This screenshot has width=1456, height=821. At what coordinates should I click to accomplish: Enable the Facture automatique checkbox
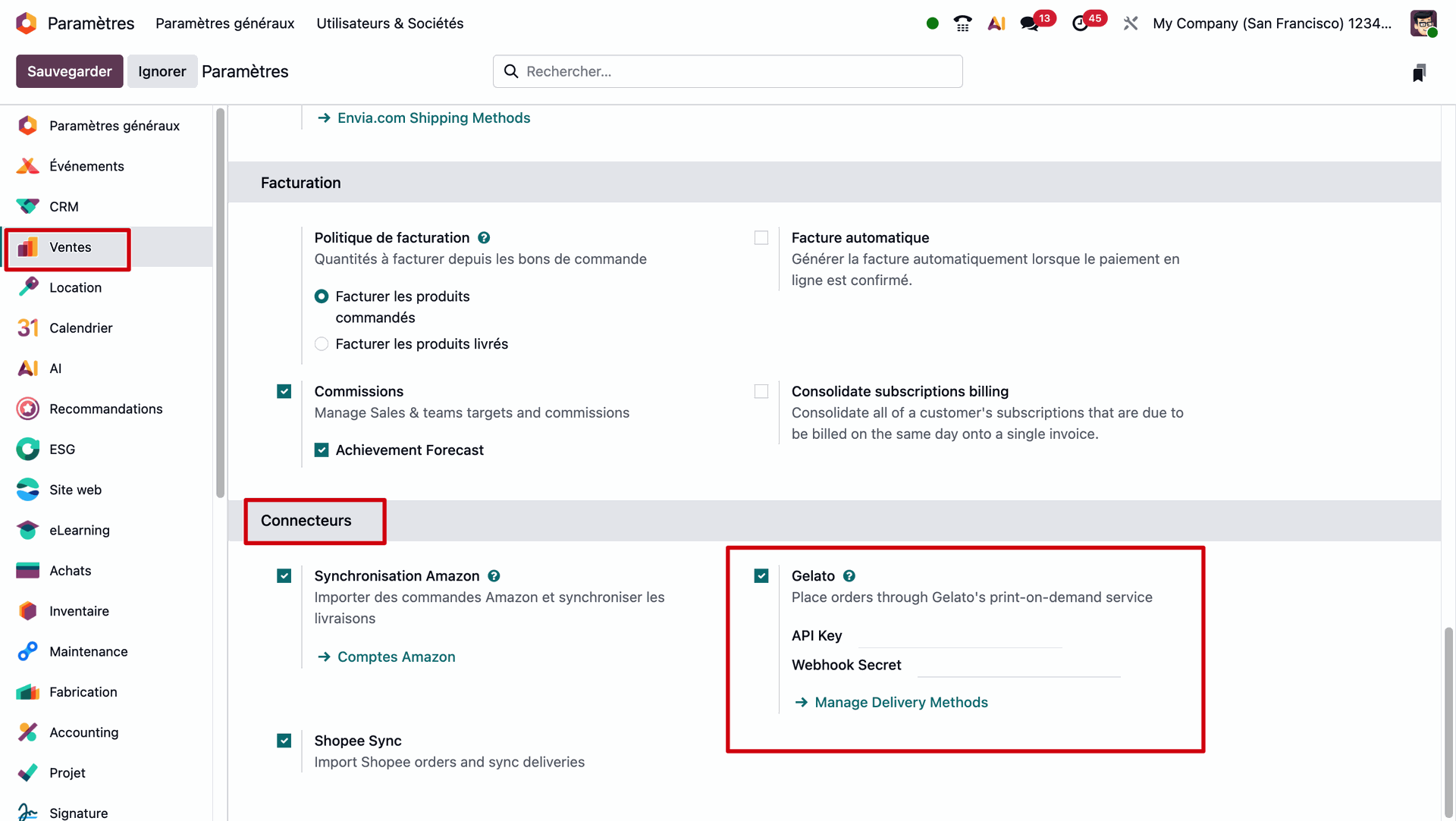761,238
